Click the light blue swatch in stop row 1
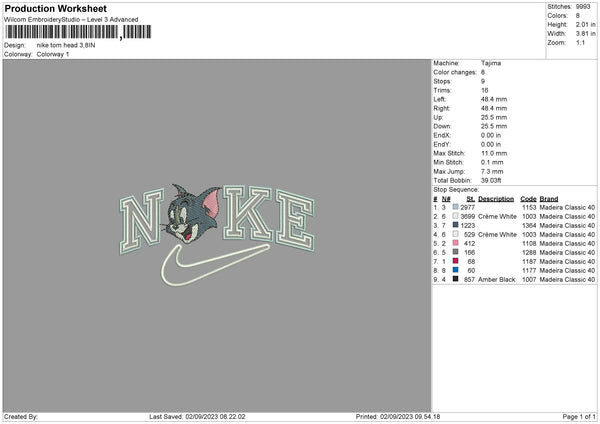The height and width of the screenshot is (424, 600). 455,207
